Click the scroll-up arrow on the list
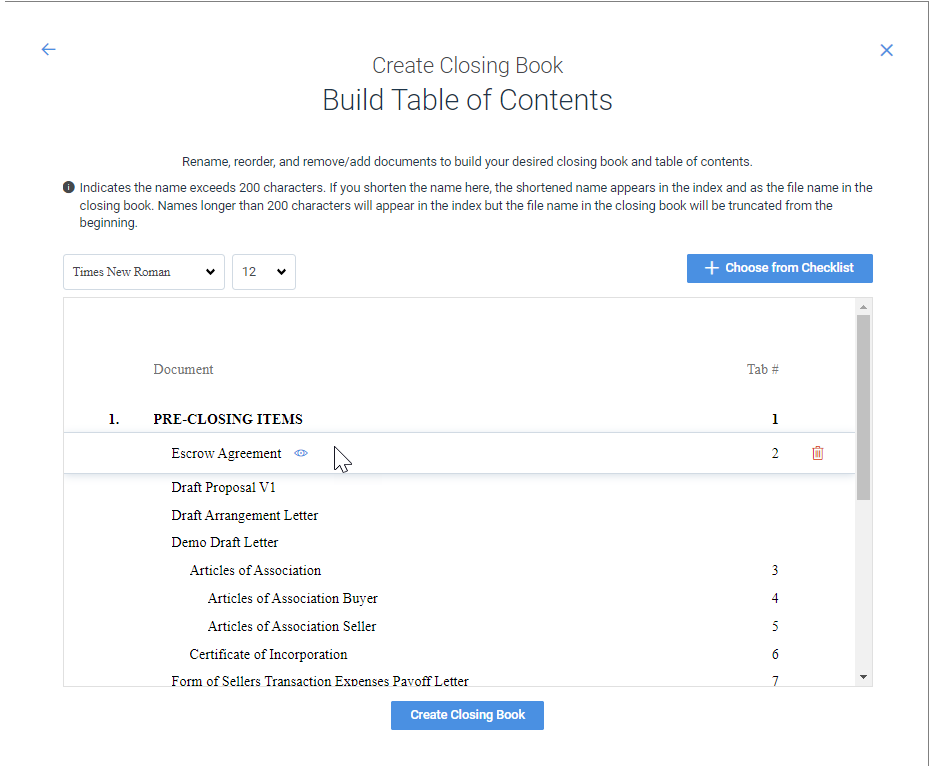 pyautogui.click(x=862, y=308)
